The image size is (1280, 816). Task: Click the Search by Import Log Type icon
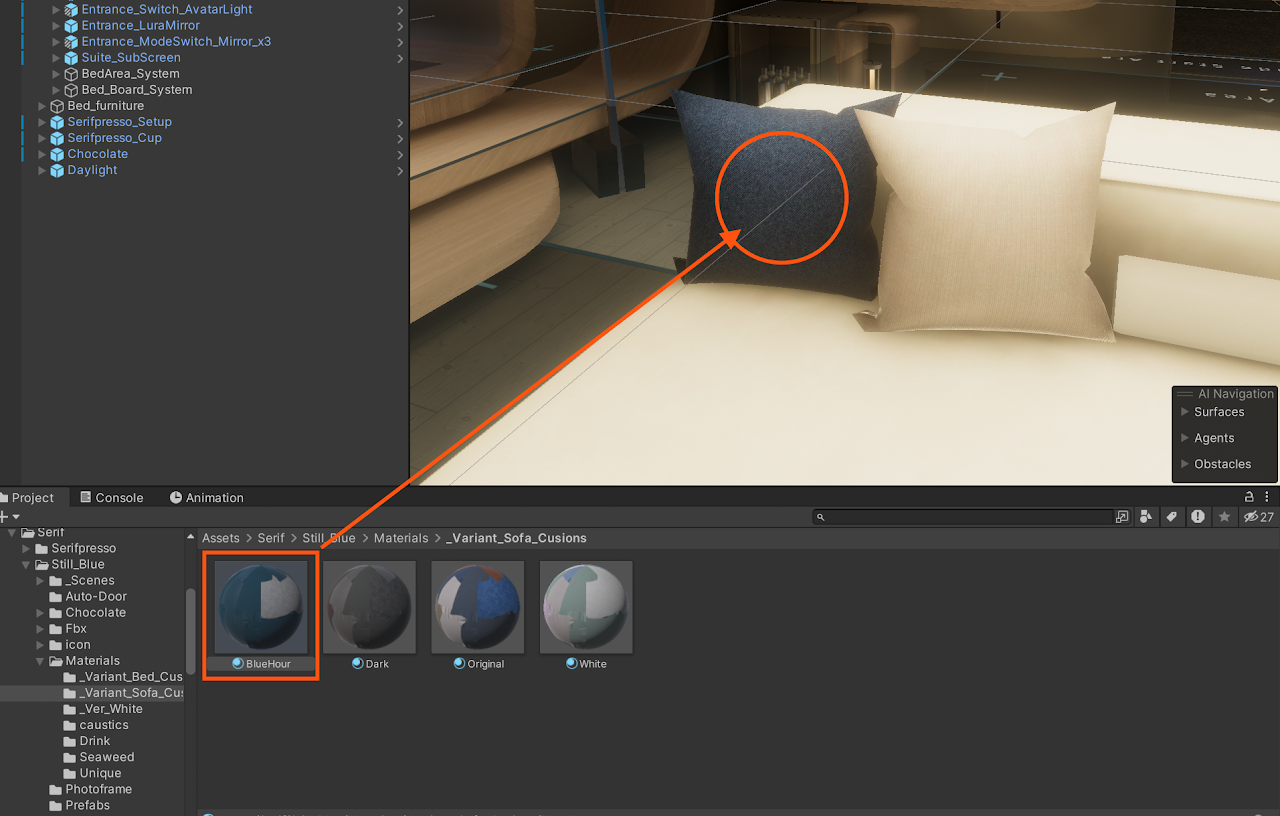click(1198, 517)
